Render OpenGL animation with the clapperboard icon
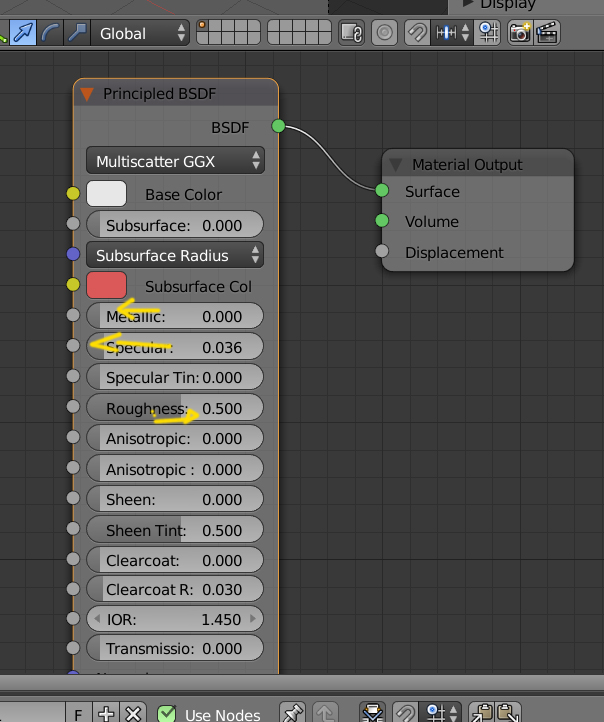 547,33
